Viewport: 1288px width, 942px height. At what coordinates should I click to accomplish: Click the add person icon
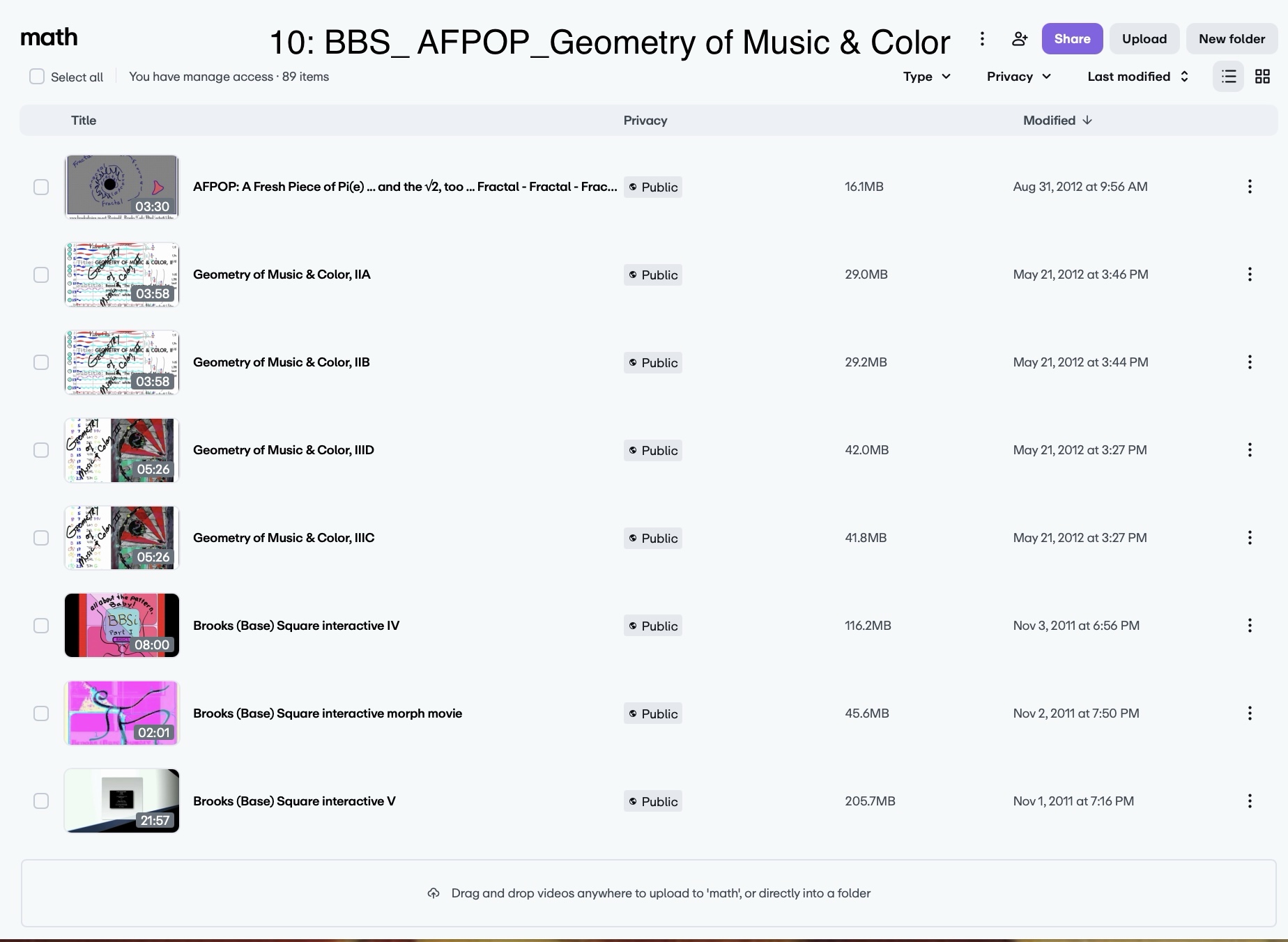coord(1020,39)
